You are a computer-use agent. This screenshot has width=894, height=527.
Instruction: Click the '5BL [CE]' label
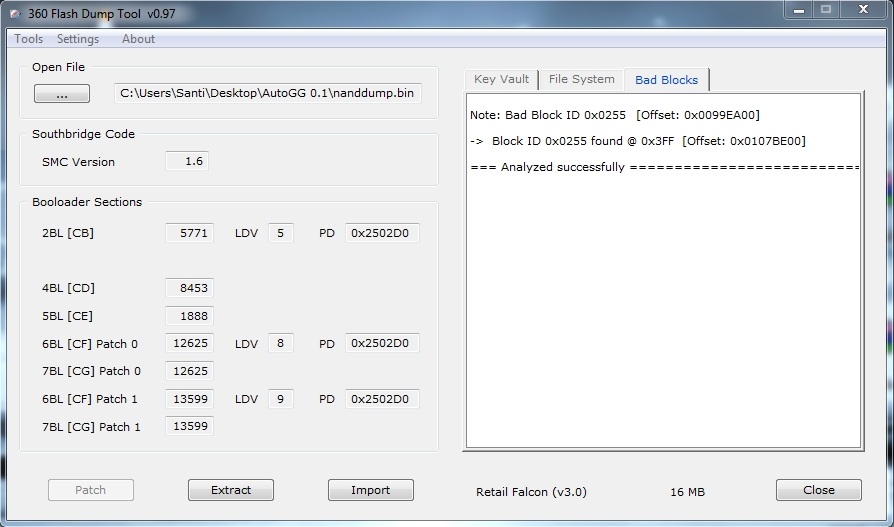pos(67,316)
